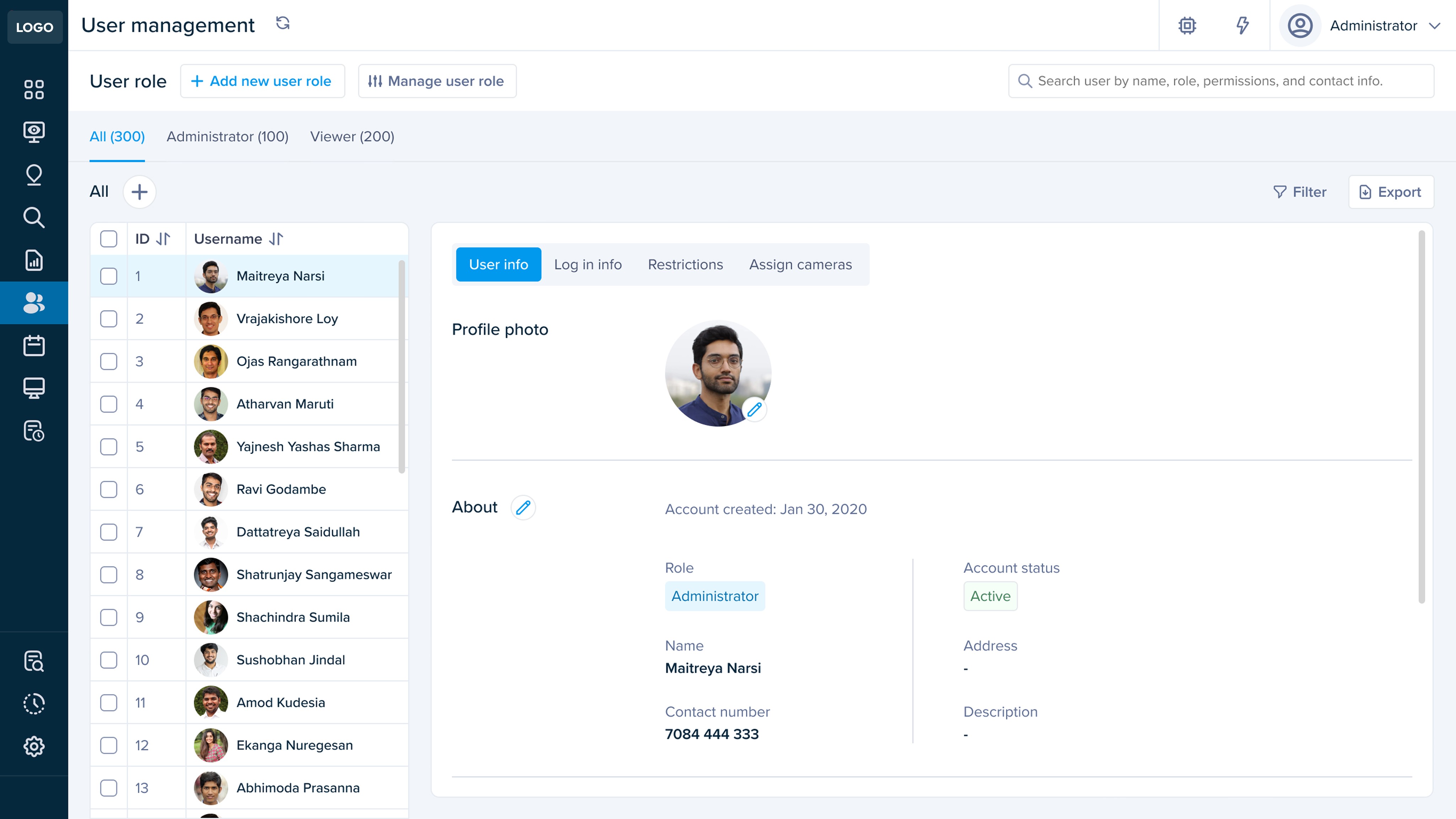Select checkbox for user ID 9
Viewport: 1456px width, 819px height.
coord(108,617)
